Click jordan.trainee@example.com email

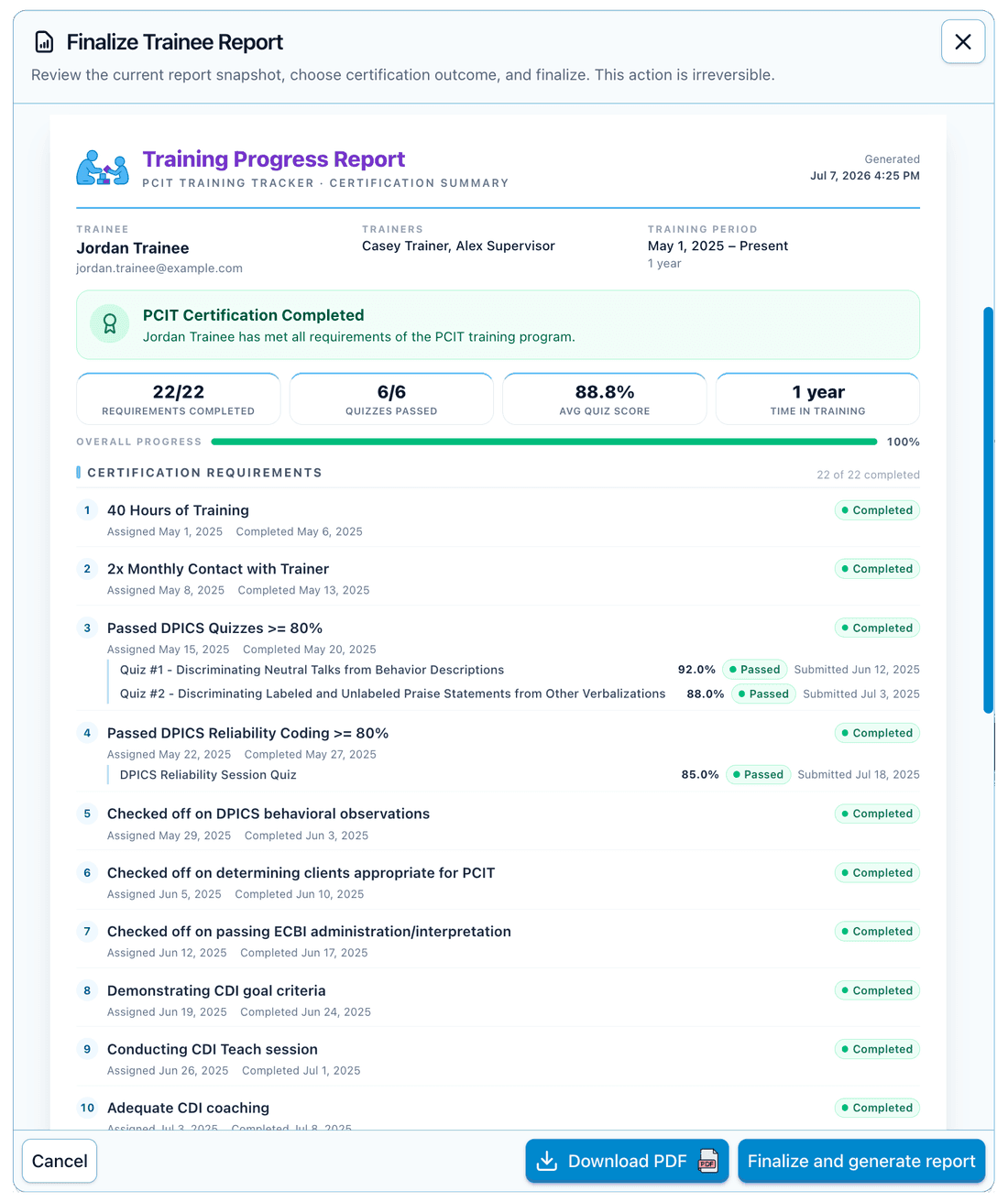pos(159,268)
